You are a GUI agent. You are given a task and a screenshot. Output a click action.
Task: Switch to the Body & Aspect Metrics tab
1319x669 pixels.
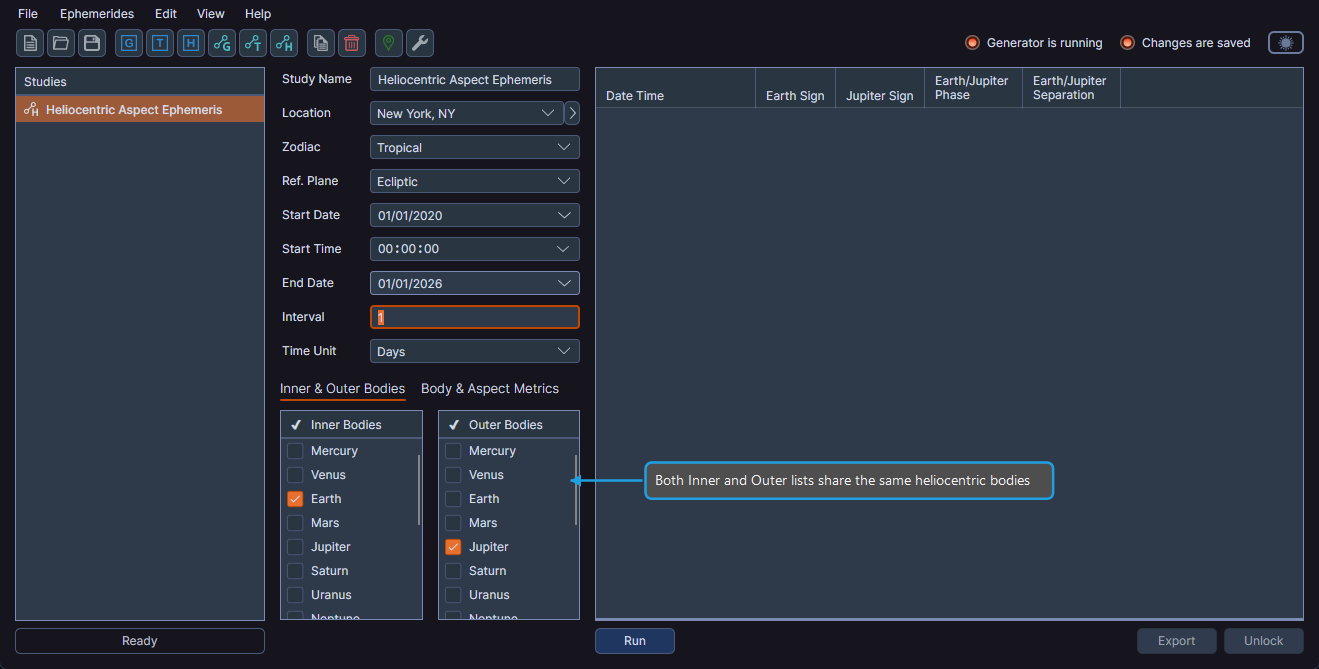[x=490, y=388]
